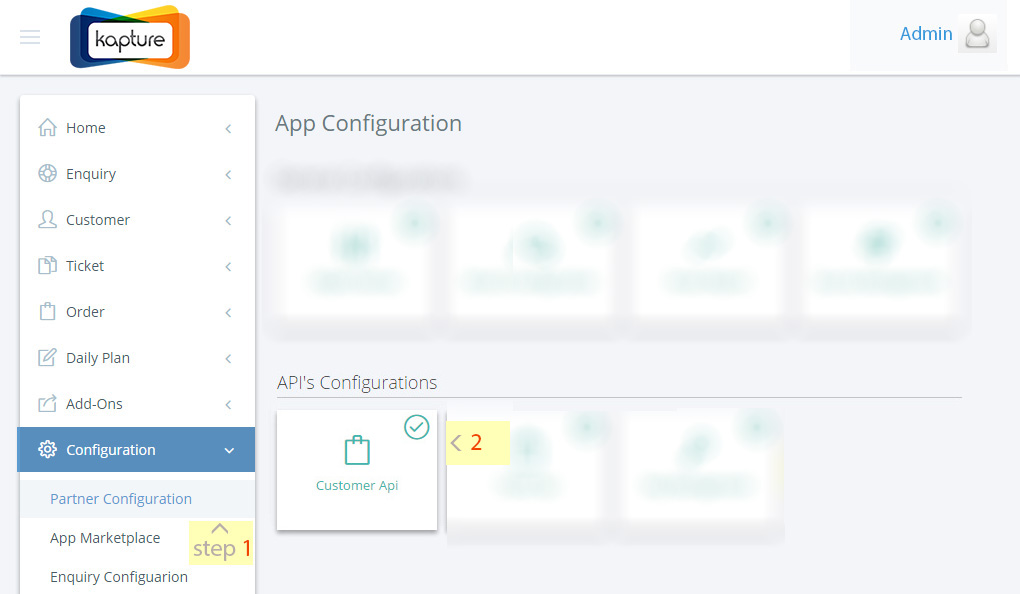The image size is (1020, 594).
Task: Open the hamburger menu icon
Action: pyautogui.click(x=30, y=37)
